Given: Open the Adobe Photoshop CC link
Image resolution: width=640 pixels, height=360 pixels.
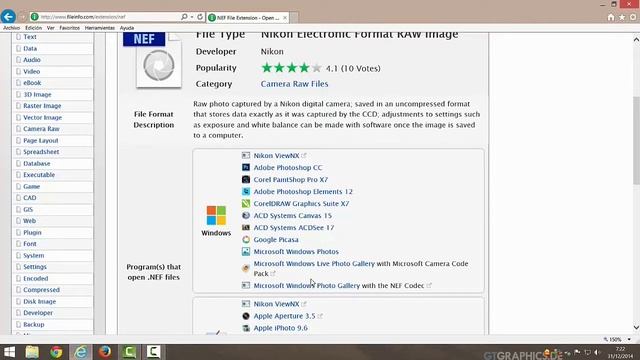Looking at the screenshot, I should pos(288,167).
